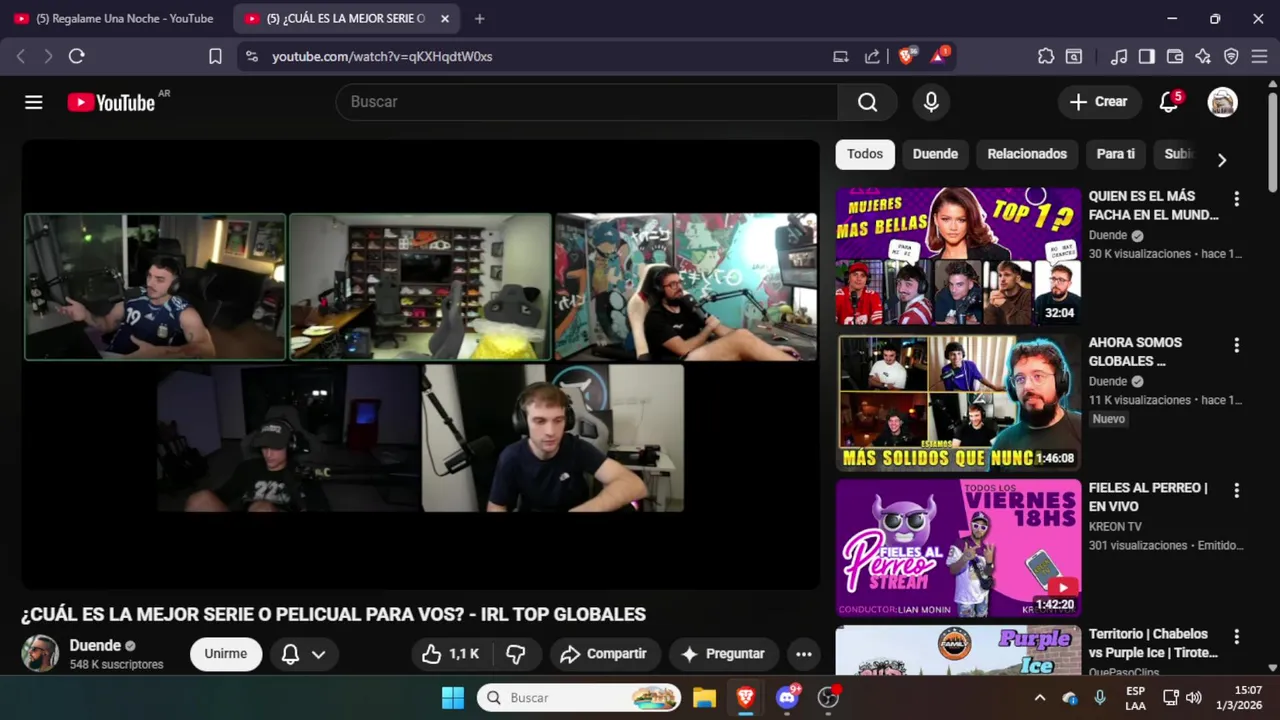Close the current CUÁL ES LA MEJOR SERIE tab

[445, 19]
